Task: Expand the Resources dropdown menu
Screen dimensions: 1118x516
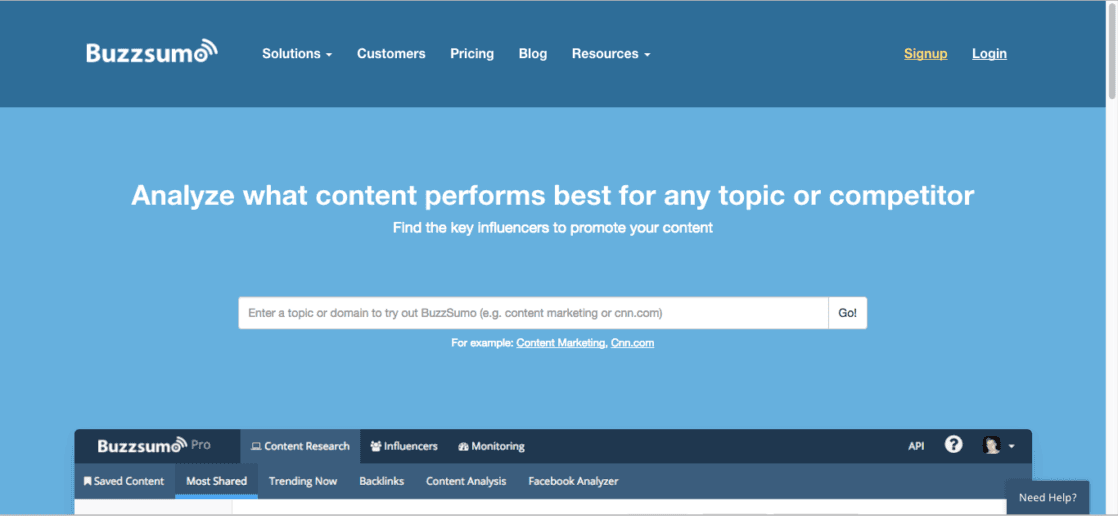Action: (x=611, y=53)
